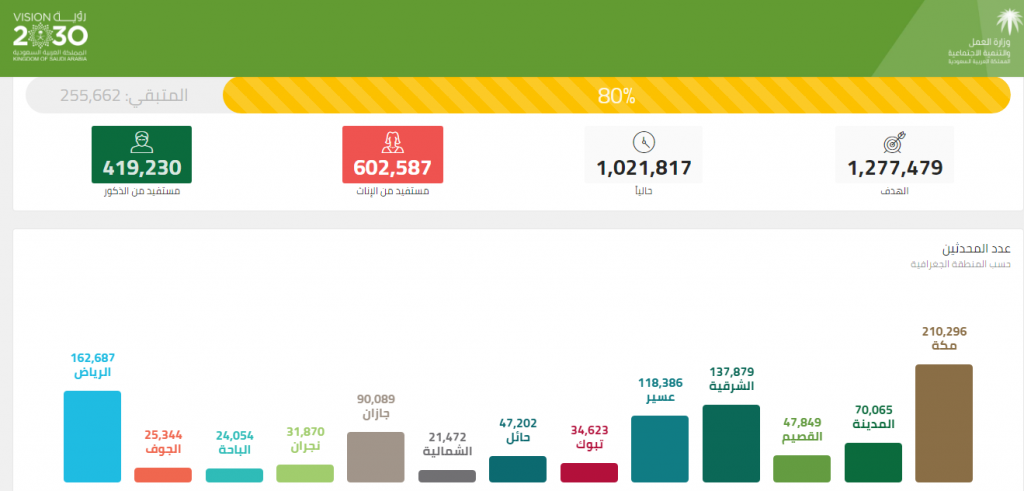Select the red 602,587 female card
The height and width of the screenshot is (491, 1024).
392,155
